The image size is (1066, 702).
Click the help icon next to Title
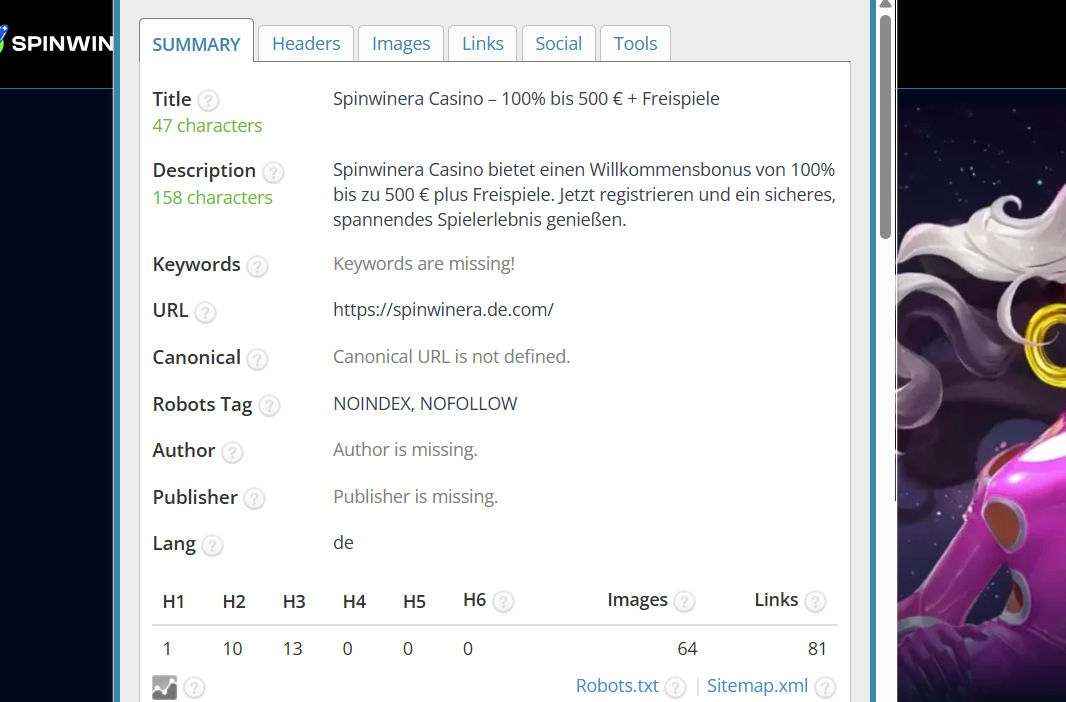(208, 100)
